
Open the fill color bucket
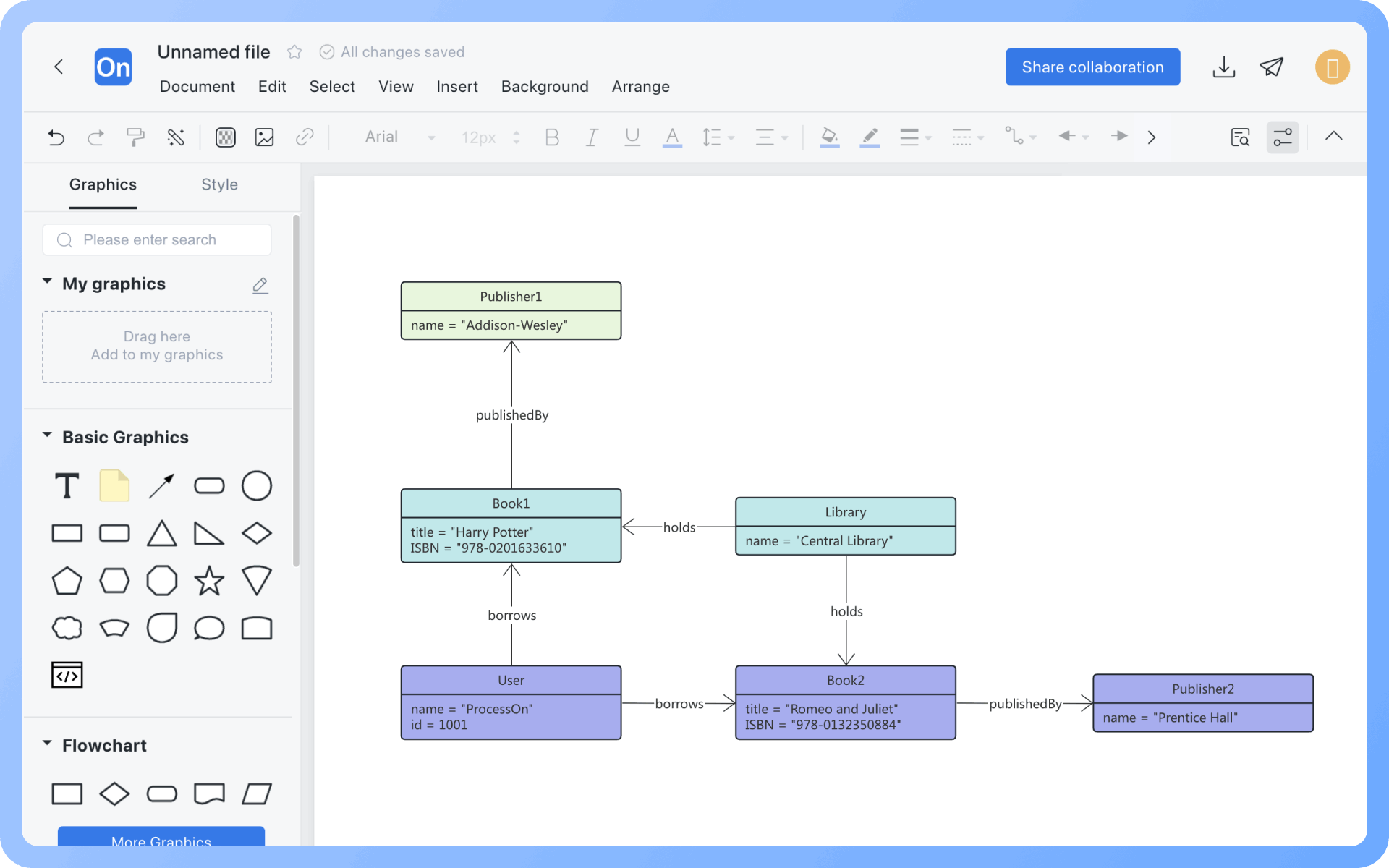[x=830, y=137]
